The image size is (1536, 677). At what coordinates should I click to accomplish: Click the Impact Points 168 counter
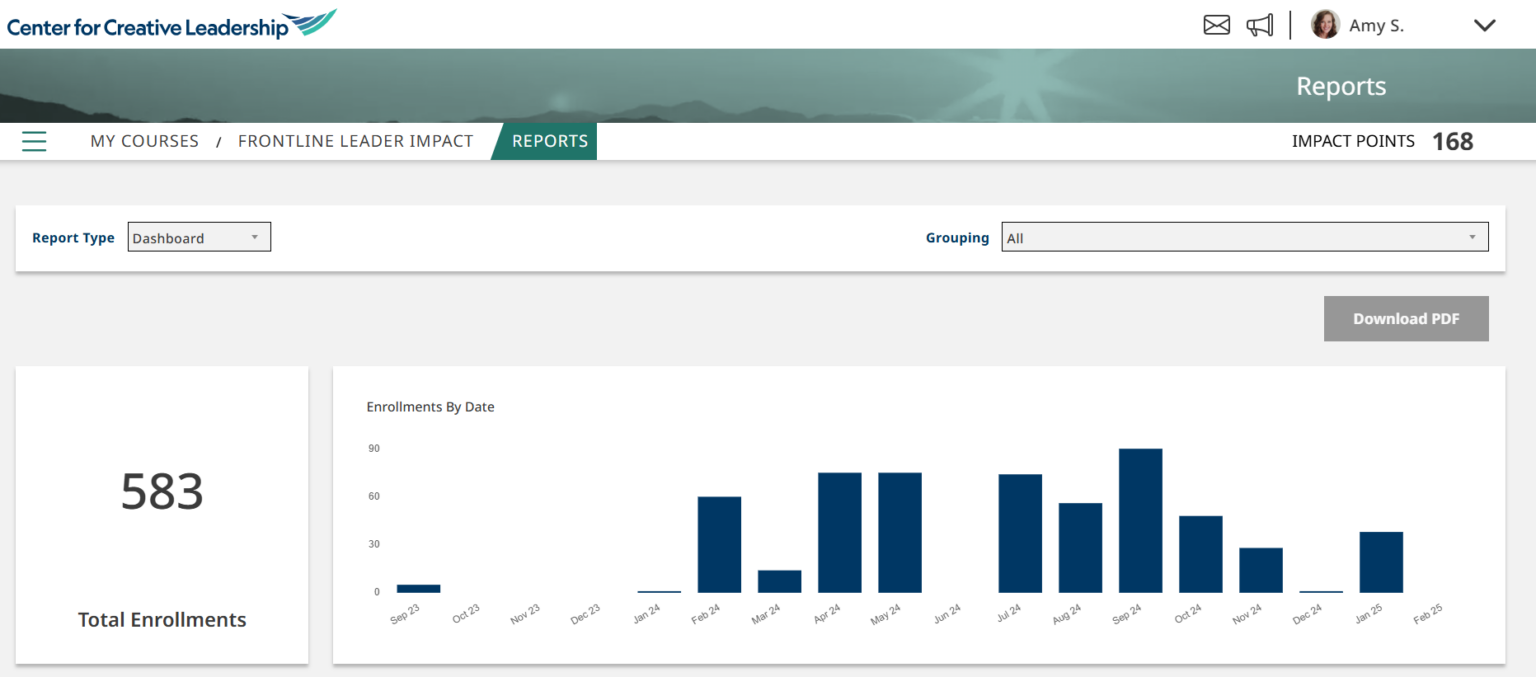[1383, 141]
